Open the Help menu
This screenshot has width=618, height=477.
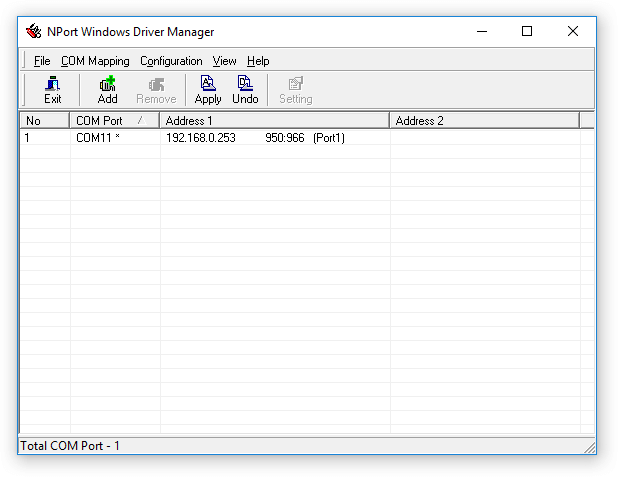tap(258, 61)
